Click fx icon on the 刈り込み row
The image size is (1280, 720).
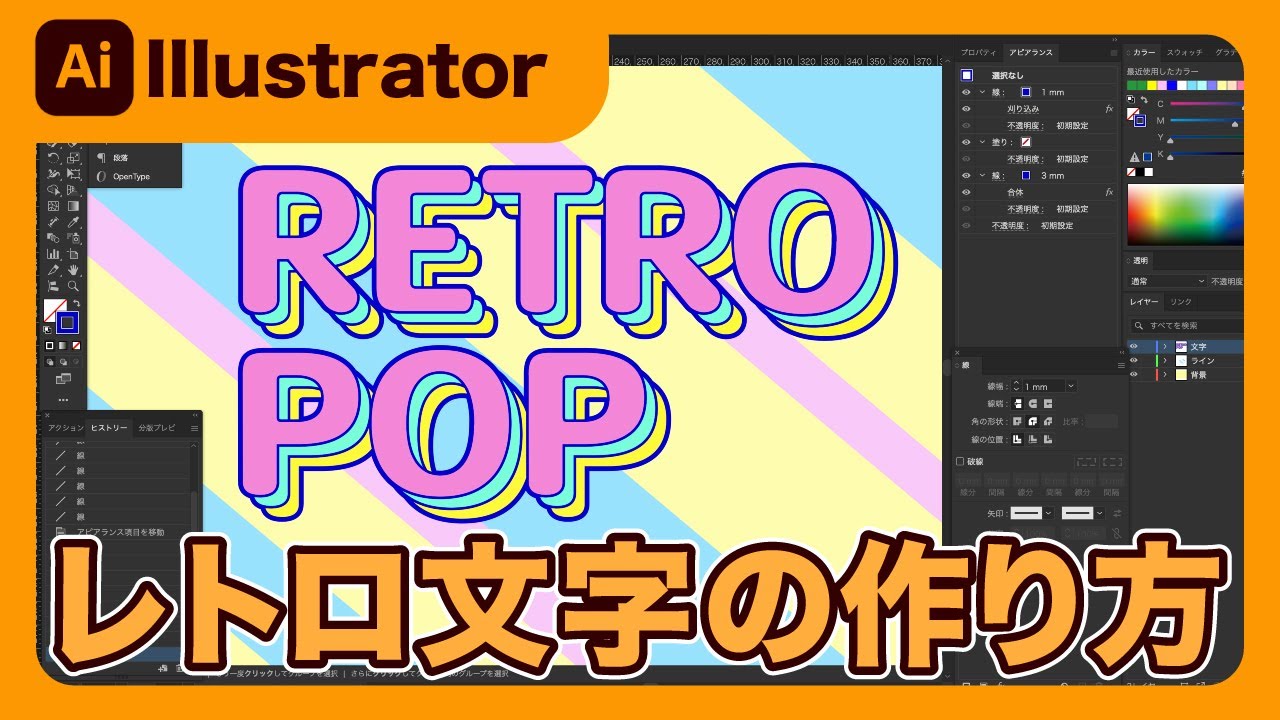[1109, 108]
